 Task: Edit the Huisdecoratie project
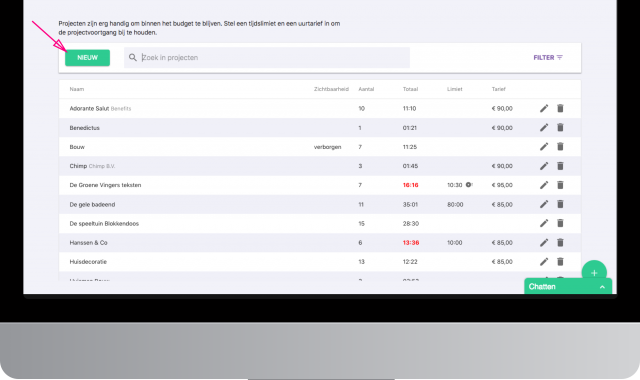point(544,262)
